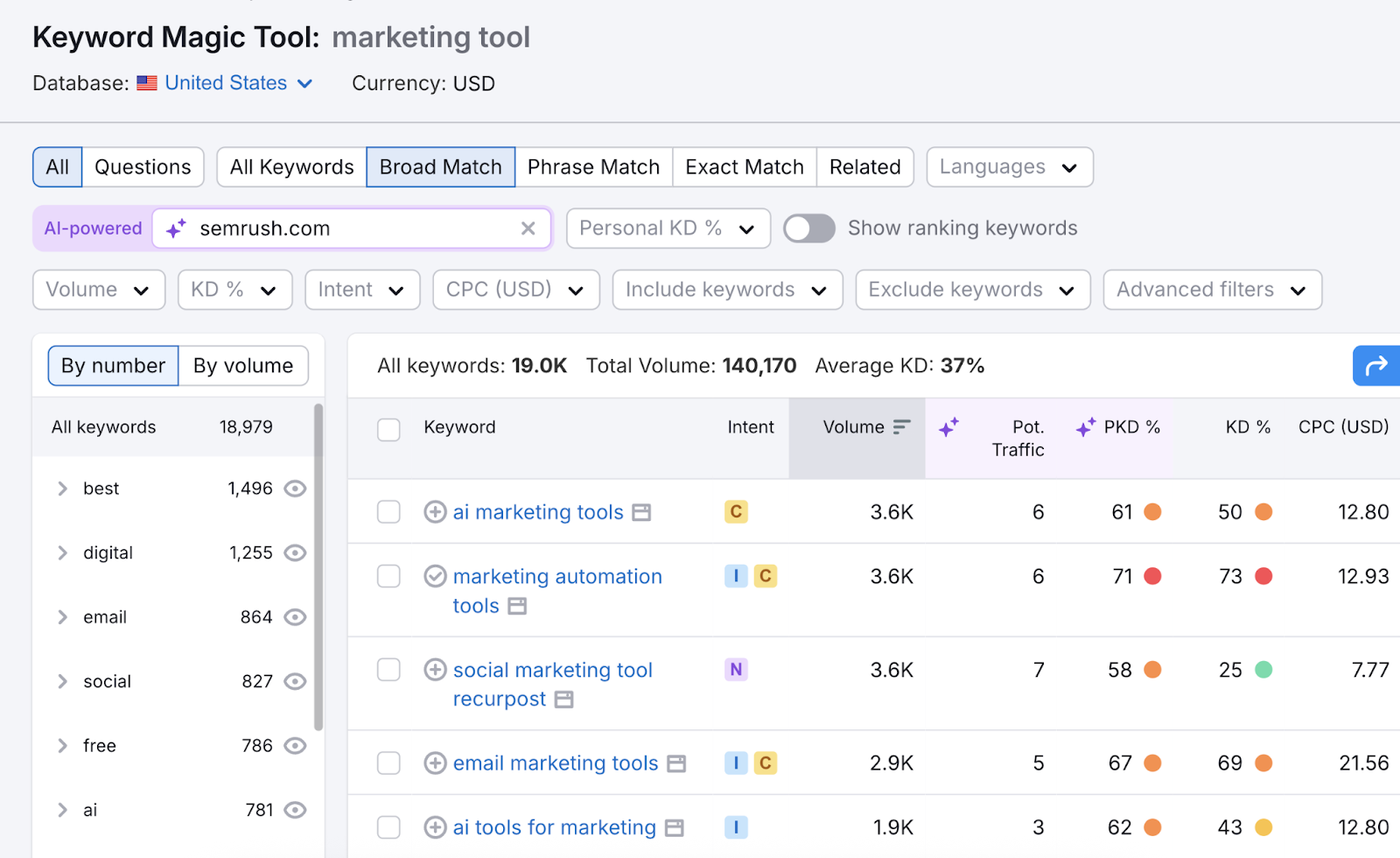This screenshot has height=858, width=1400.
Task: Open the United States database selector
Action: (x=226, y=82)
